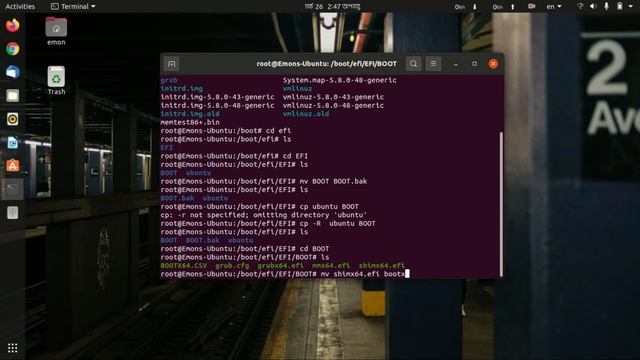Click the battery status icon
The height and width of the screenshot is (360, 640).
(620, 7)
